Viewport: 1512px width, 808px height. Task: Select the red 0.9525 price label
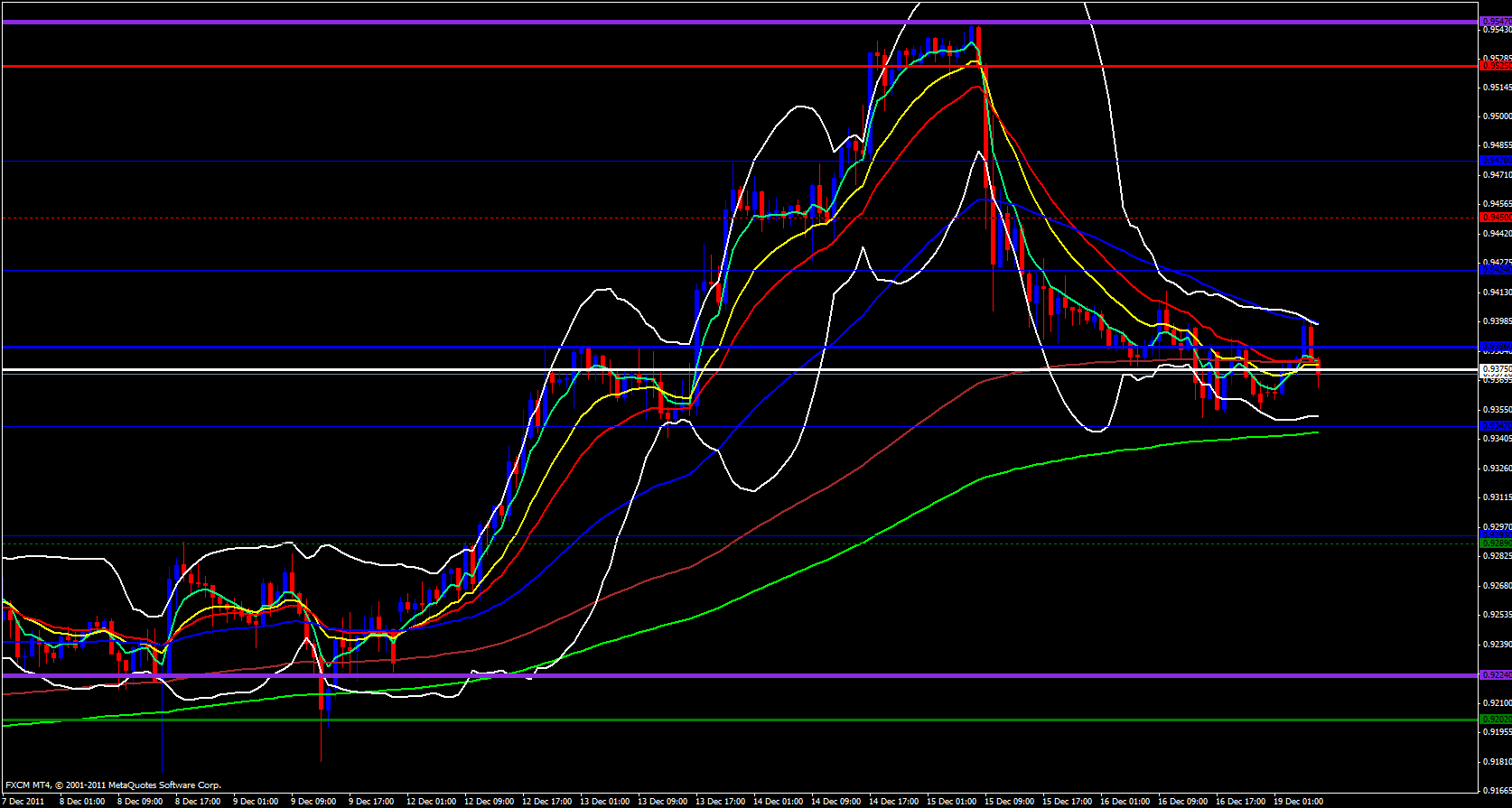(1496, 66)
